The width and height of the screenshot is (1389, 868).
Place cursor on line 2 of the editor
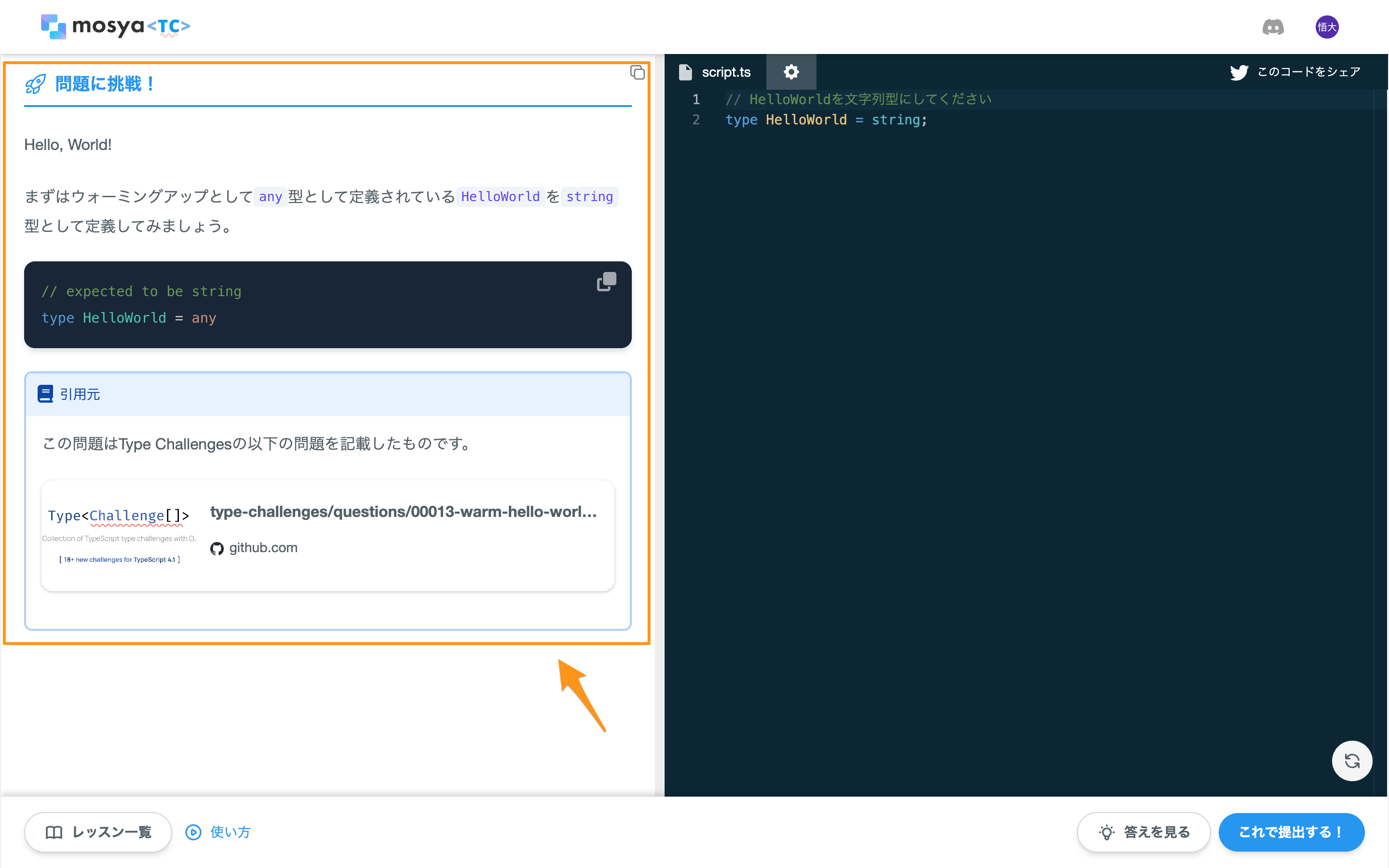point(827,120)
